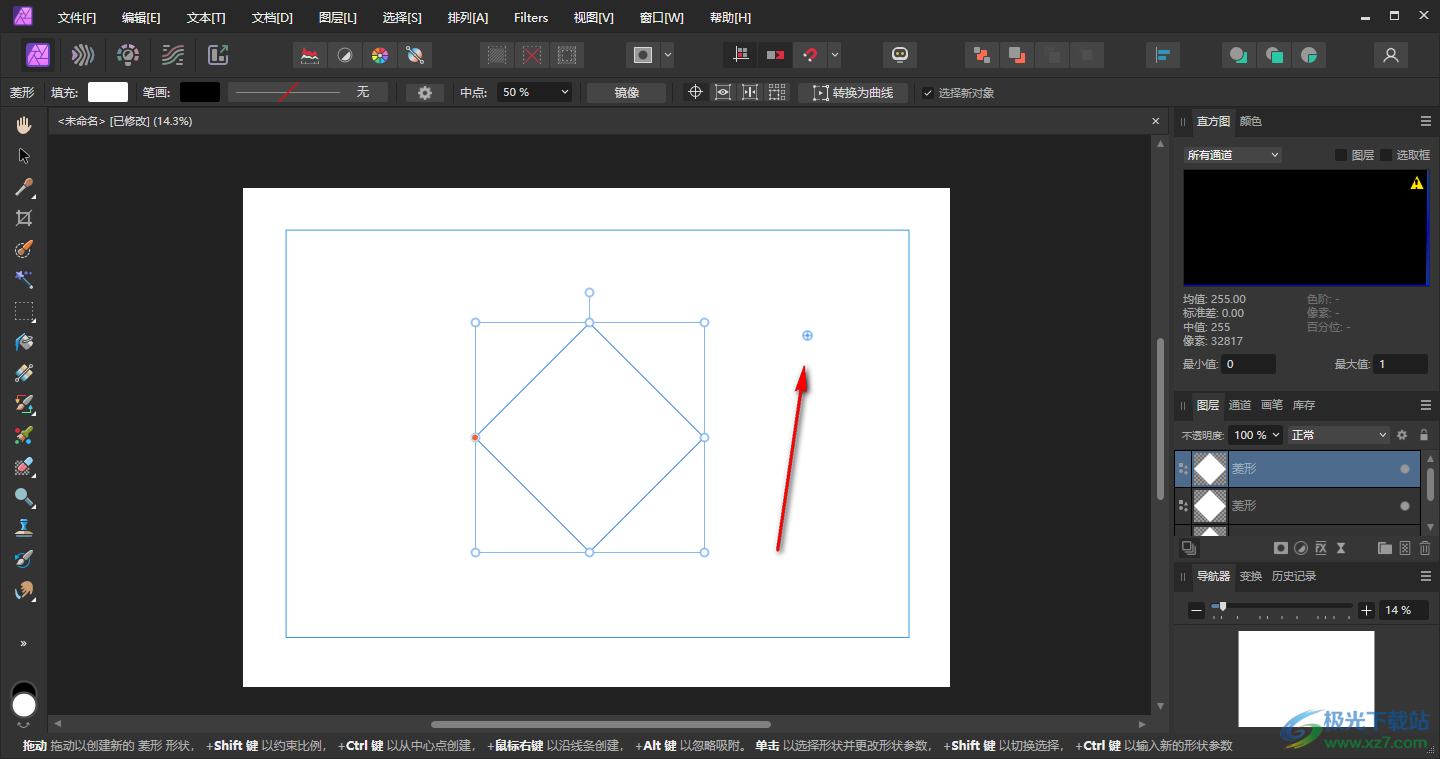Image resolution: width=1440 pixels, height=759 pixels.
Task: Select the rectangular Marquee selection tool
Action: coord(24,311)
